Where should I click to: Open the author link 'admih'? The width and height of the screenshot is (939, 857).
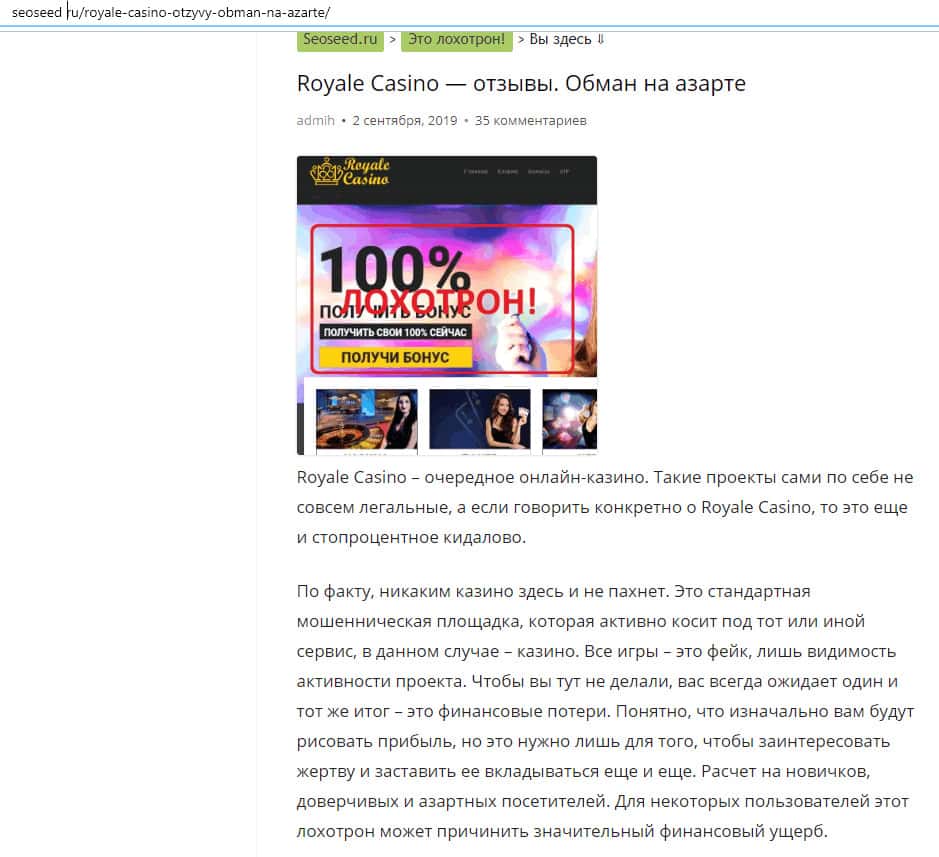pyautogui.click(x=316, y=120)
